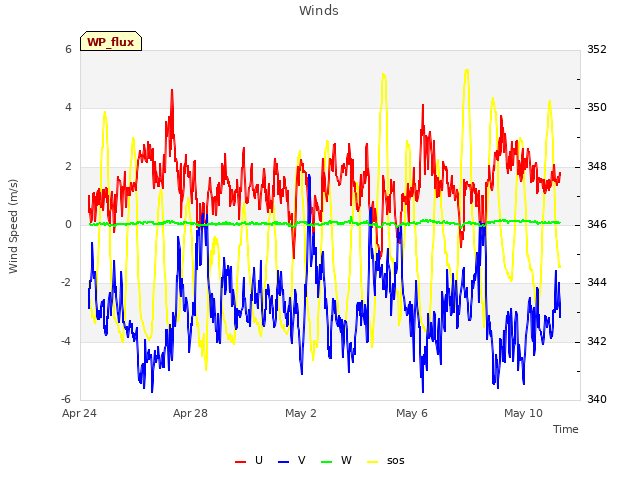Select the Apr 28 x-axis label
Screen dimensions: 640x480
[x=190, y=413]
